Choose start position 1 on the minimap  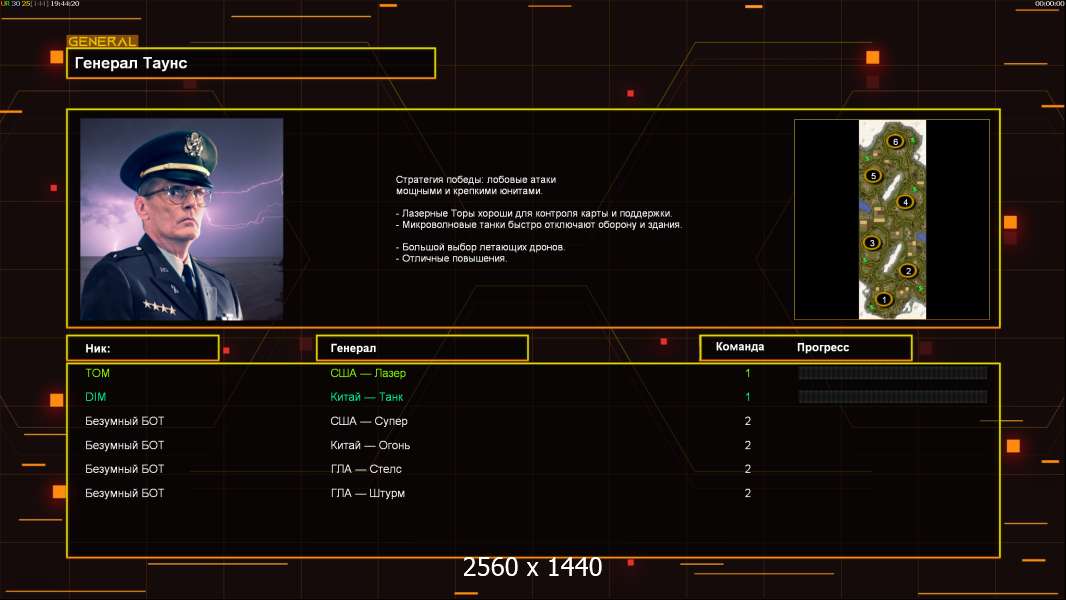pyautogui.click(x=884, y=299)
